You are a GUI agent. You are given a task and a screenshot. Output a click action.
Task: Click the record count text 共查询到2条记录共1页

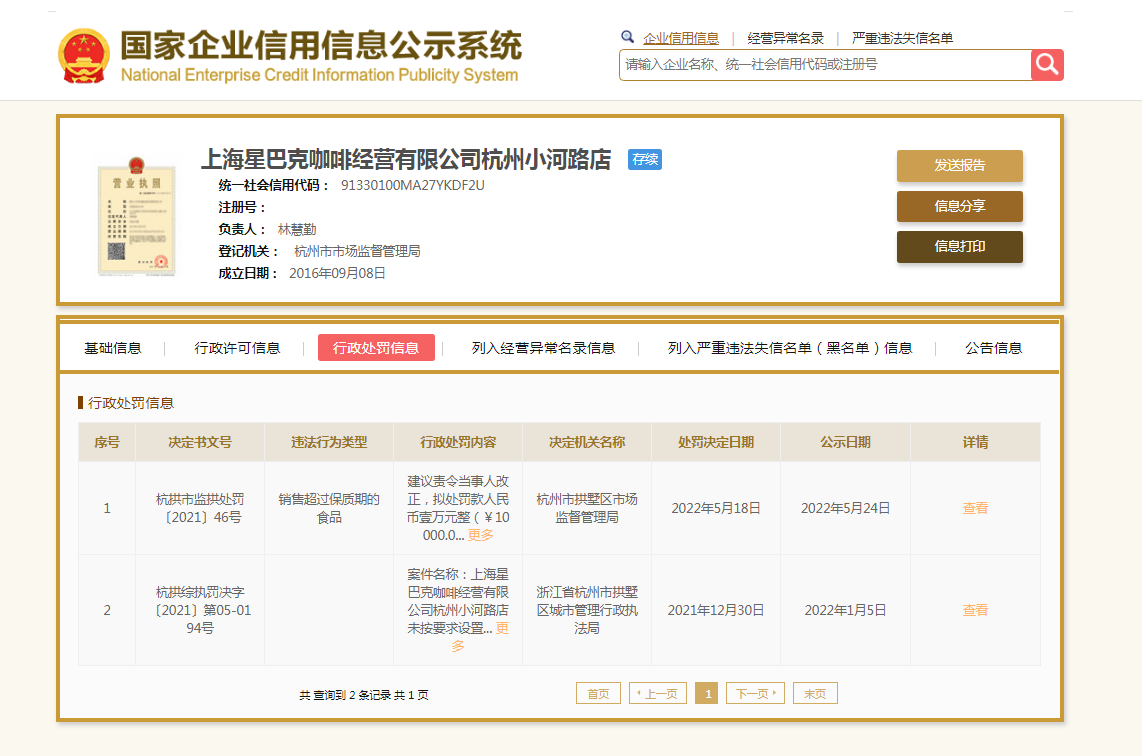tap(363, 695)
